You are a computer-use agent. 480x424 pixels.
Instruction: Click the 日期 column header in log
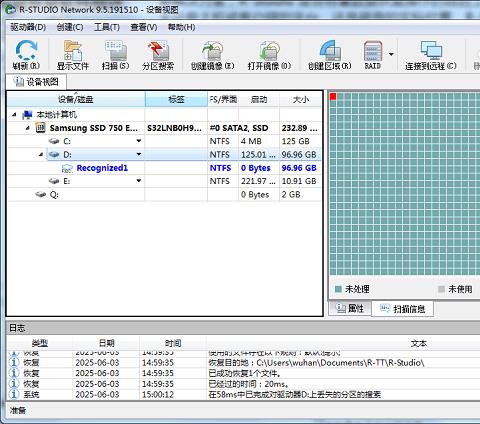pyautogui.click(x=106, y=343)
